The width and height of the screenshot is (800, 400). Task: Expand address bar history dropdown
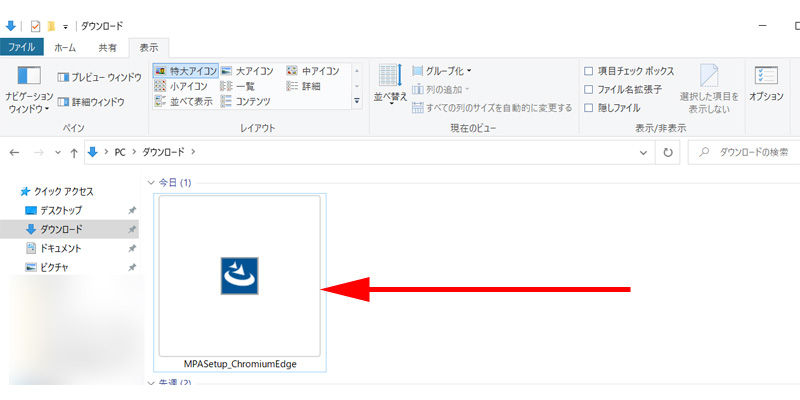(644, 153)
